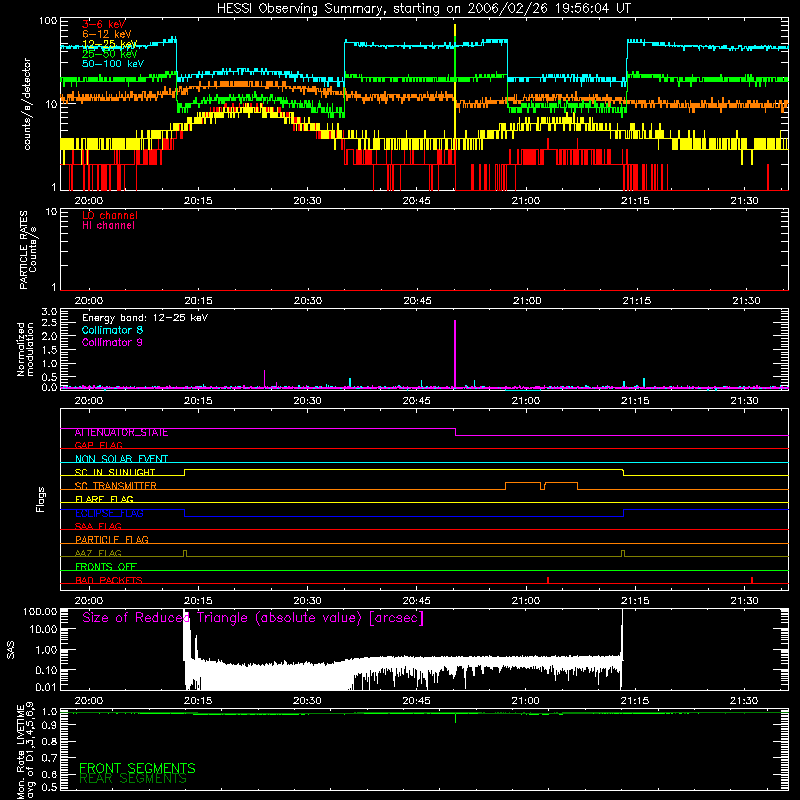Click the '2.5' value on modulation y-axis
This screenshot has height=800, width=800.
pos(49,323)
